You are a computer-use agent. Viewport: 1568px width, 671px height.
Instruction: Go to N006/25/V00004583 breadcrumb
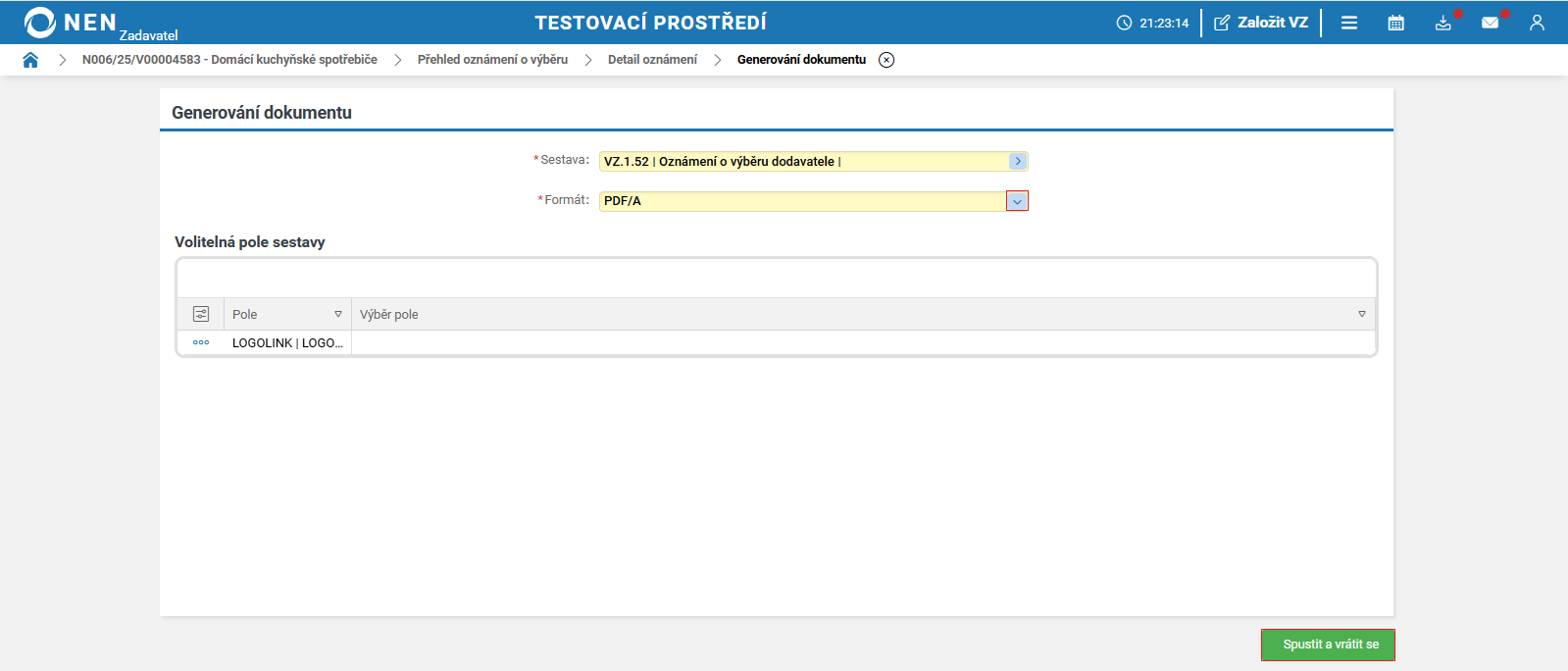click(229, 60)
